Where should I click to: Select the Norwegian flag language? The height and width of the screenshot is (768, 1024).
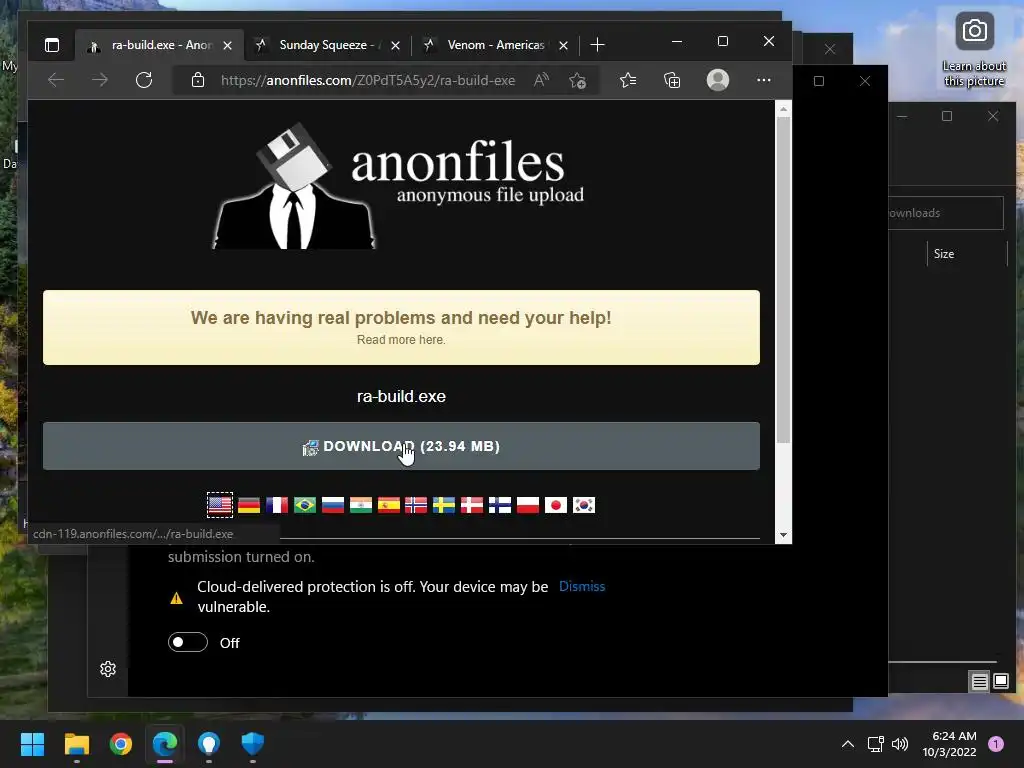click(416, 505)
